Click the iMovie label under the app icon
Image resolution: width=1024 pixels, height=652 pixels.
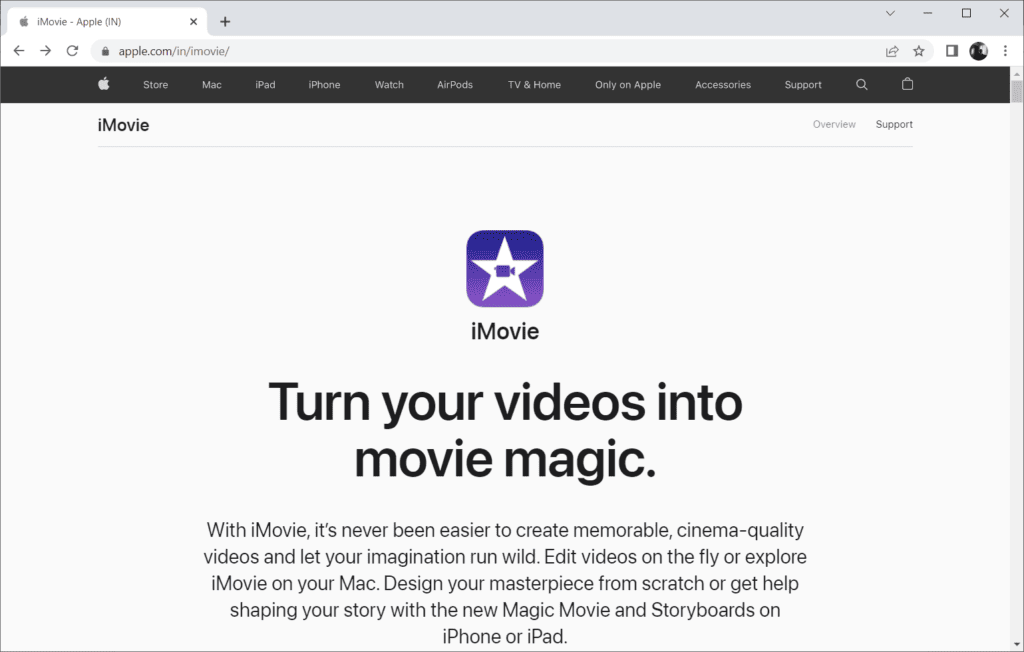(505, 331)
